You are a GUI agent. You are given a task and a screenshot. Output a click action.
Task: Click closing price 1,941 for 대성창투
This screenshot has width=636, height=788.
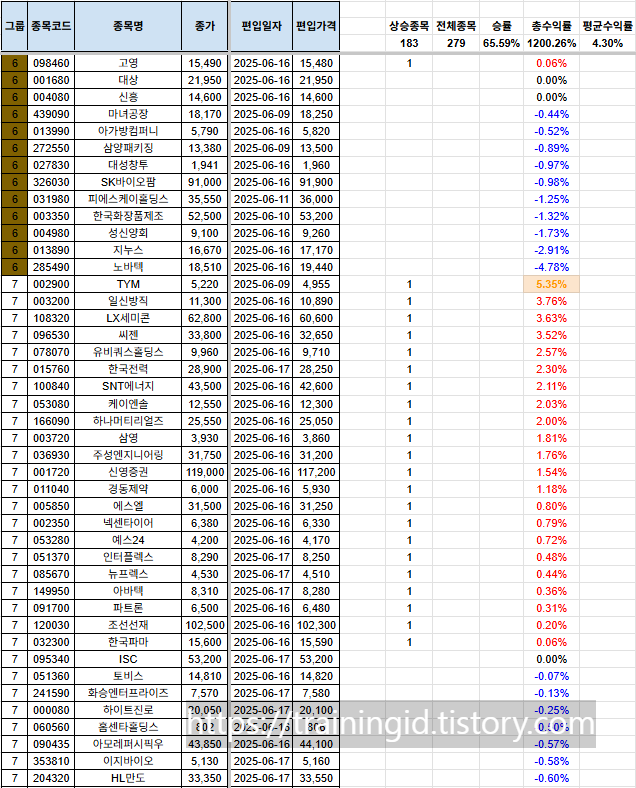pos(205,165)
